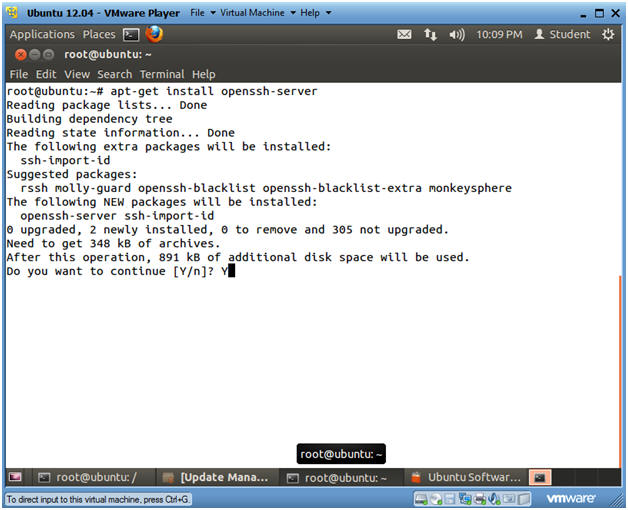Switch to root@ubuntu: / taskbar window

coord(93,477)
